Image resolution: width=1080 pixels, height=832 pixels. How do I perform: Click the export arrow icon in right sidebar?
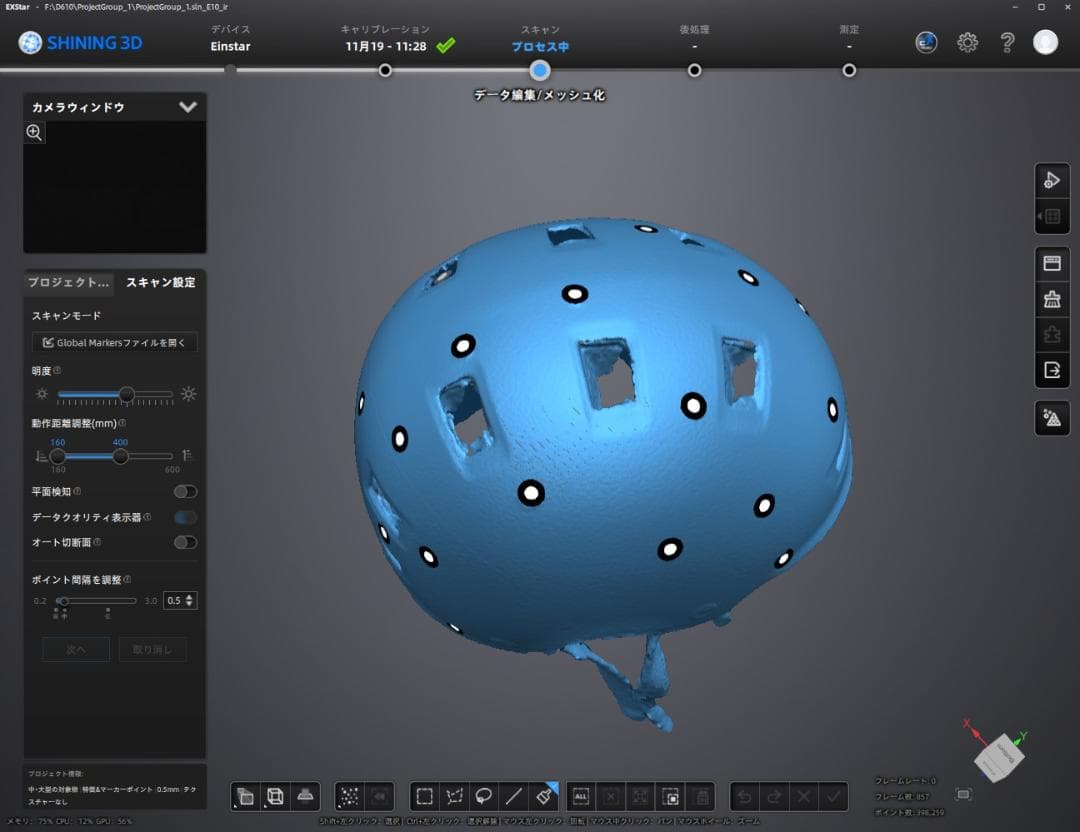(1051, 370)
